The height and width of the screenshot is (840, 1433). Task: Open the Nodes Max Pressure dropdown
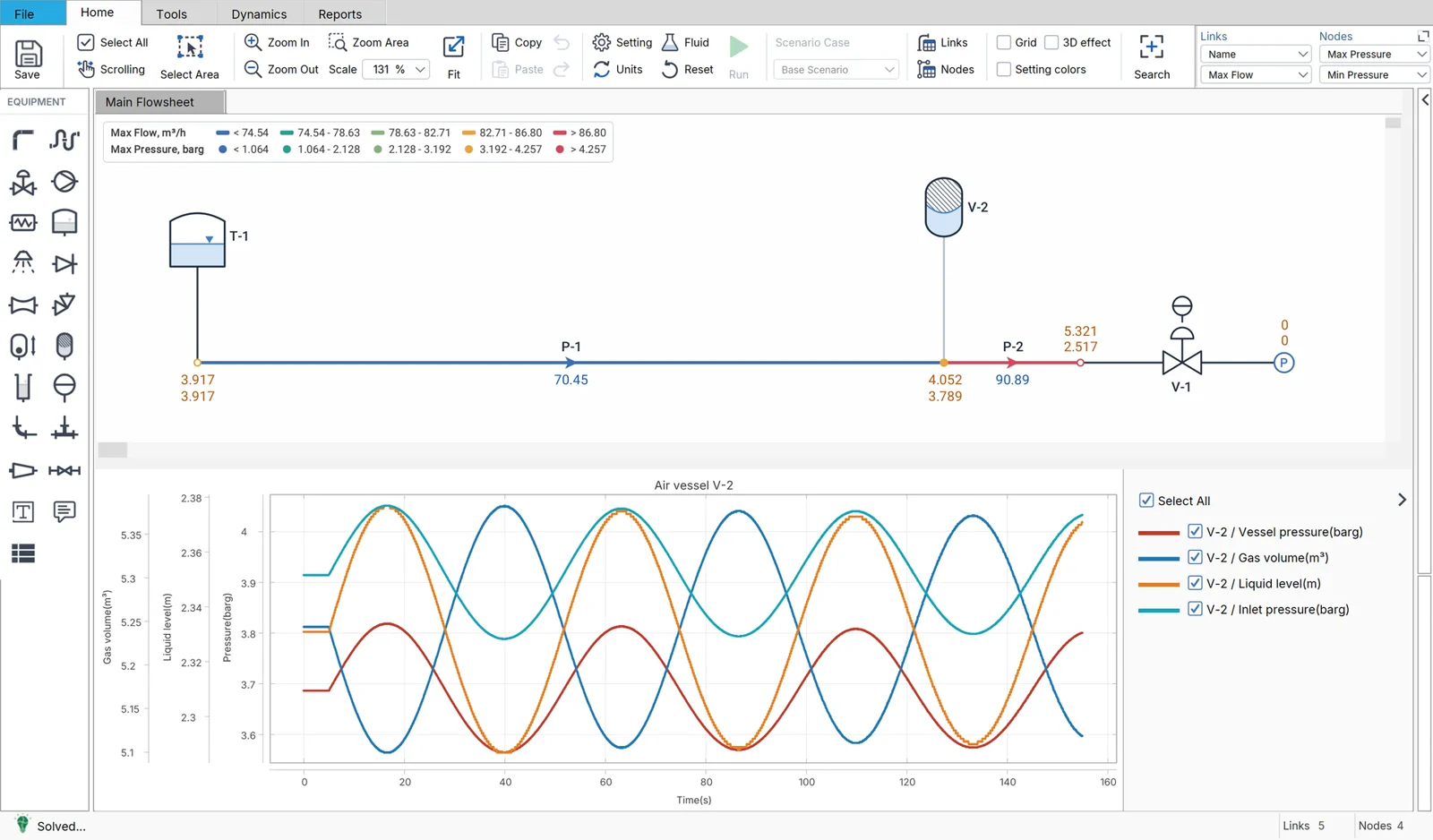pyautogui.click(x=1374, y=54)
